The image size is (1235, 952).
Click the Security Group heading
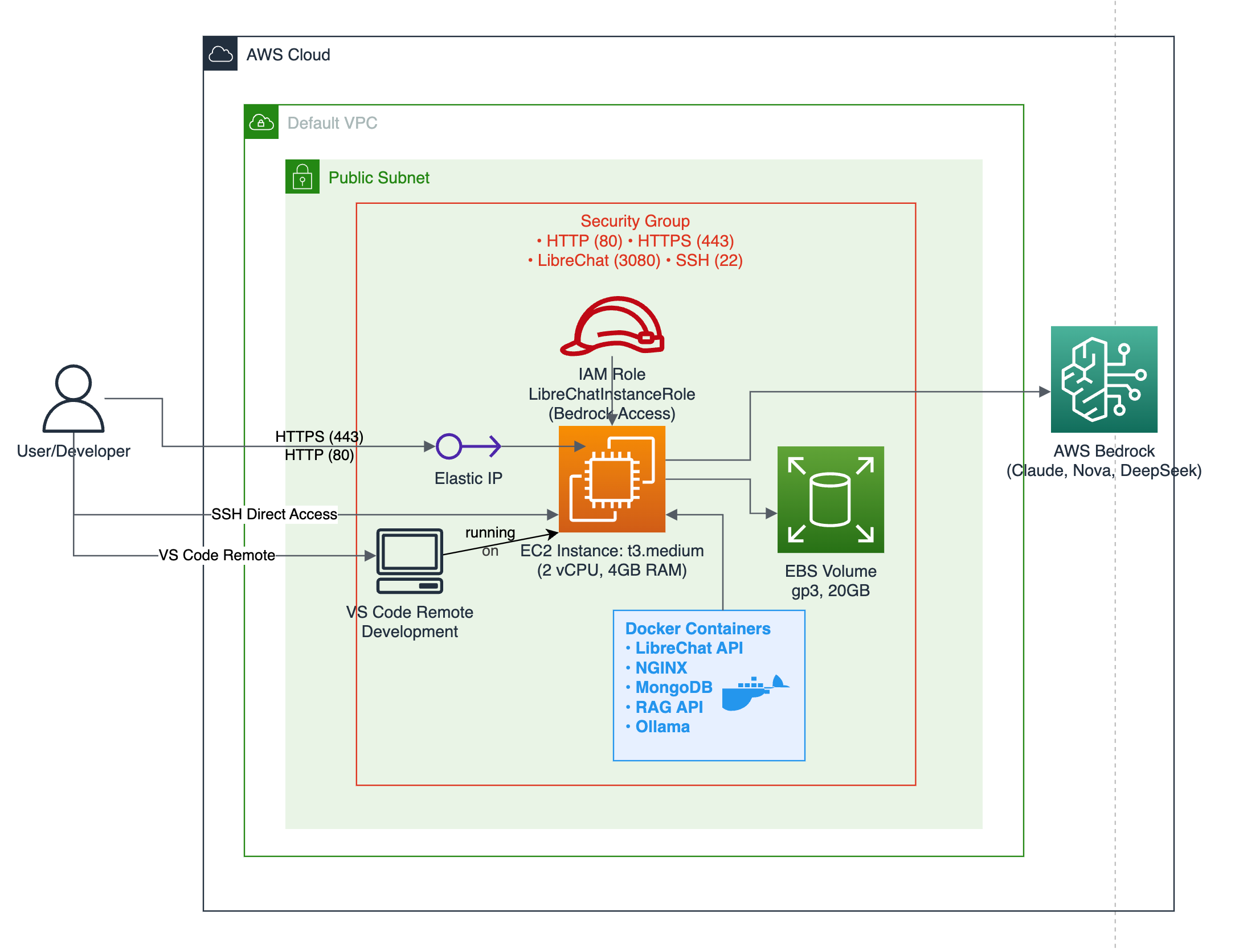(635, 221)
